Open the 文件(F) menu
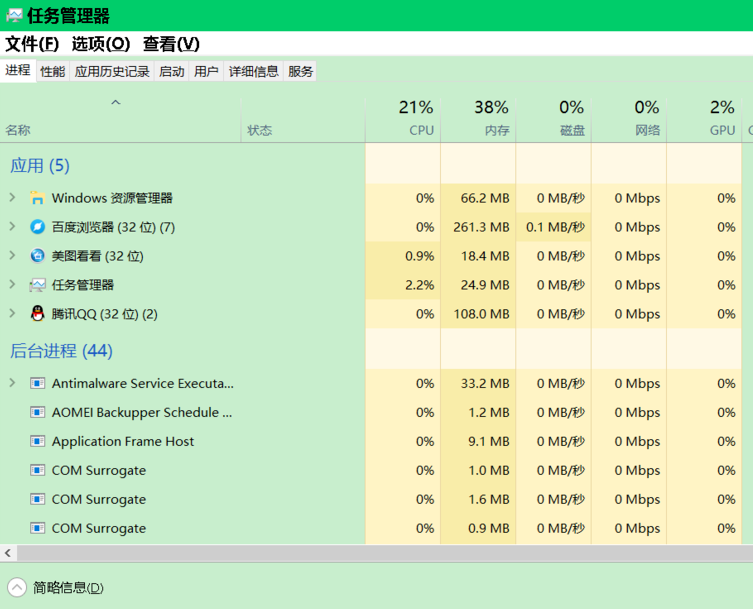 (32, 44)
